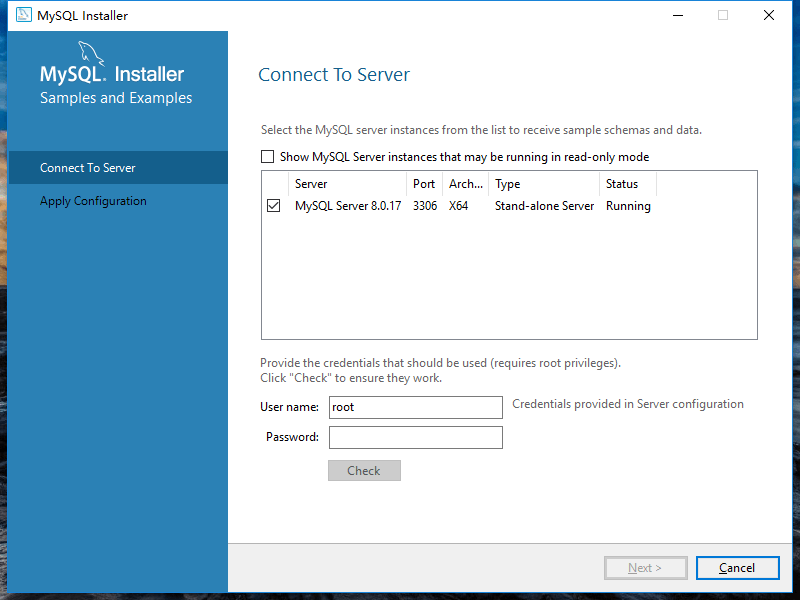800x600 pixels.
Task: Click the 3306 port value
Action: click(x=425, y=206)
